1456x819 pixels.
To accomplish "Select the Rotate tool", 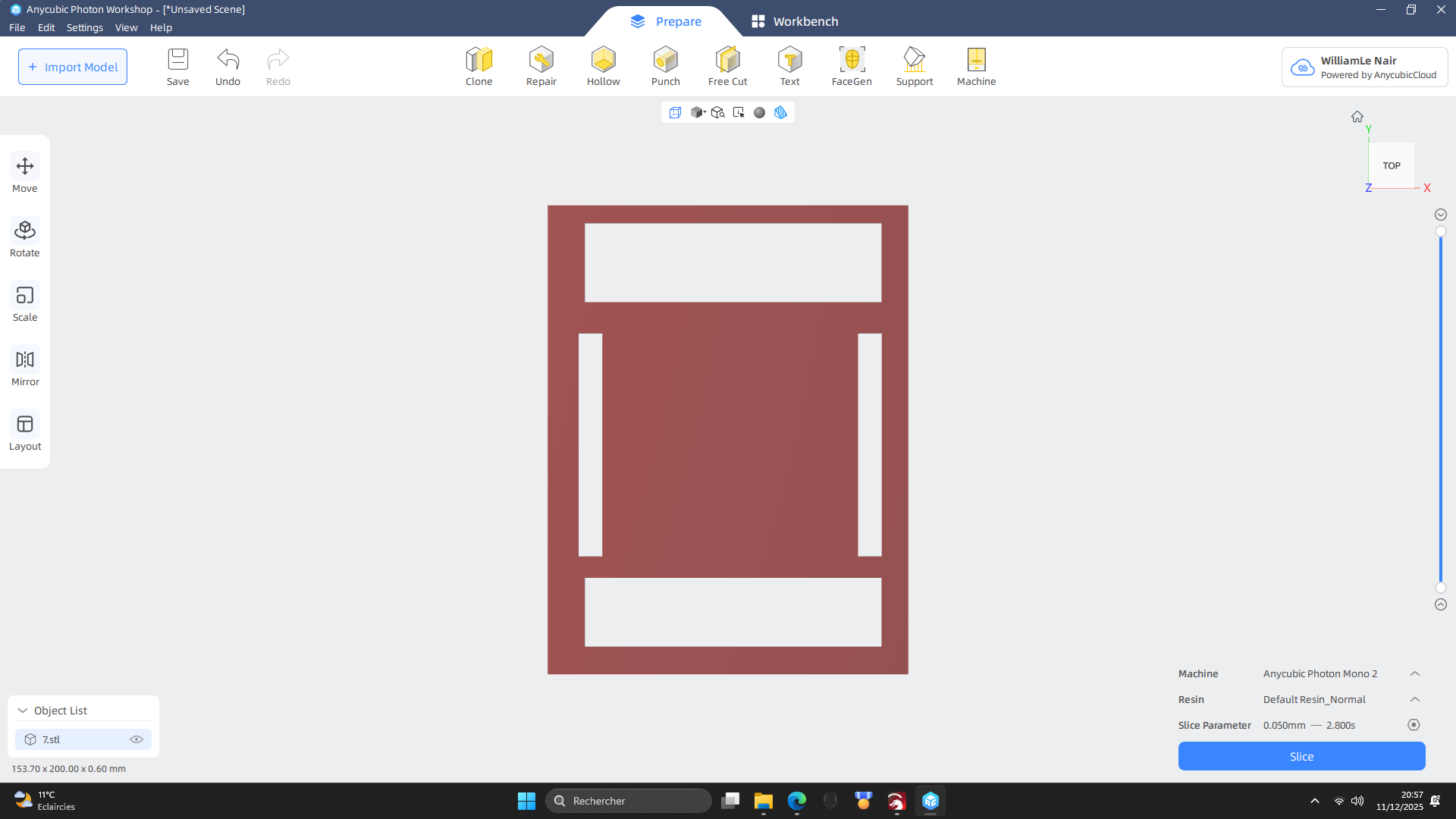I will click(x=25, y=238).
